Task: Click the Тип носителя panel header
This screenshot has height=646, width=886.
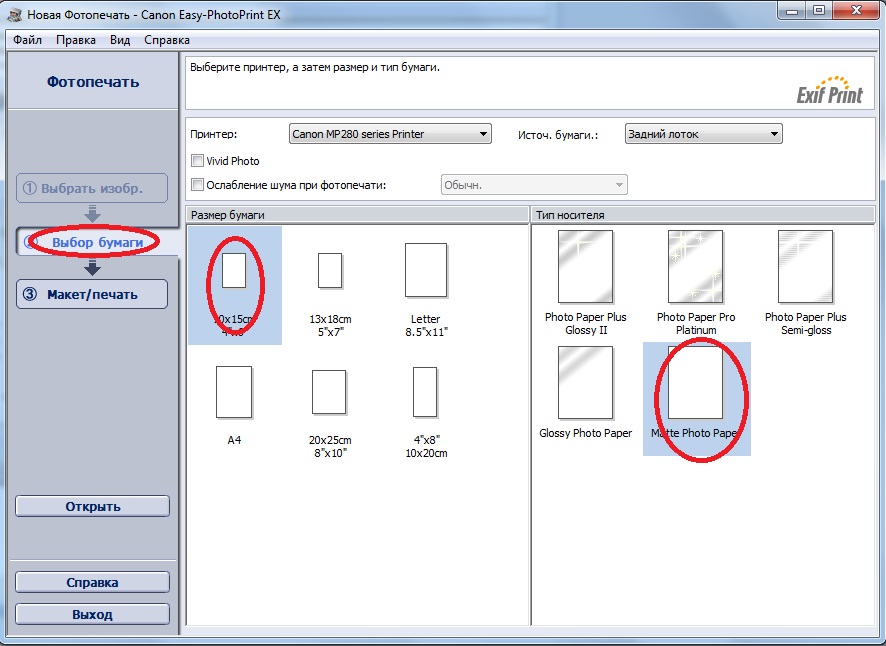Action: click(703, 215)
